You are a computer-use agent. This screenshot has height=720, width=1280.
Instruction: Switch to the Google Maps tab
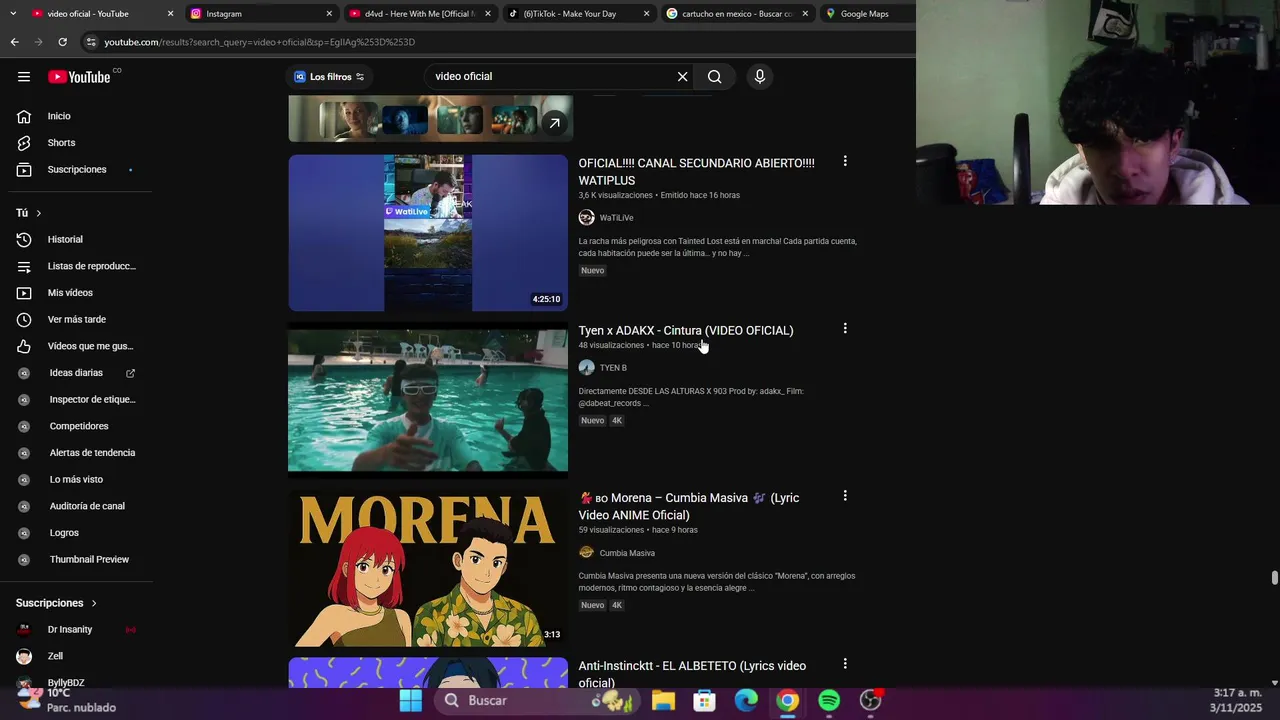point(866,14)
